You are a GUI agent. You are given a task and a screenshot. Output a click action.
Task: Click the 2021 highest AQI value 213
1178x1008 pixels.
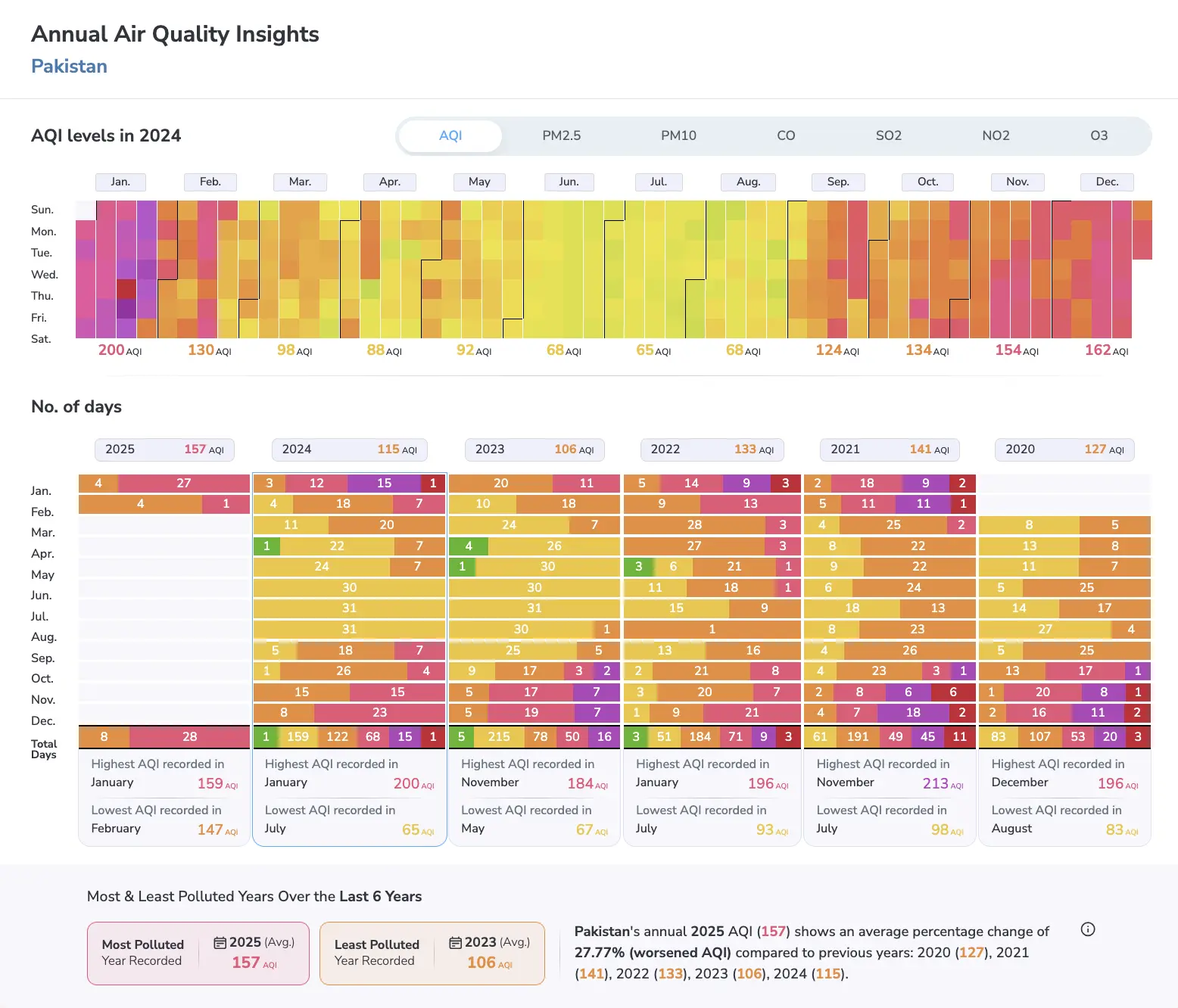[943, 784]
